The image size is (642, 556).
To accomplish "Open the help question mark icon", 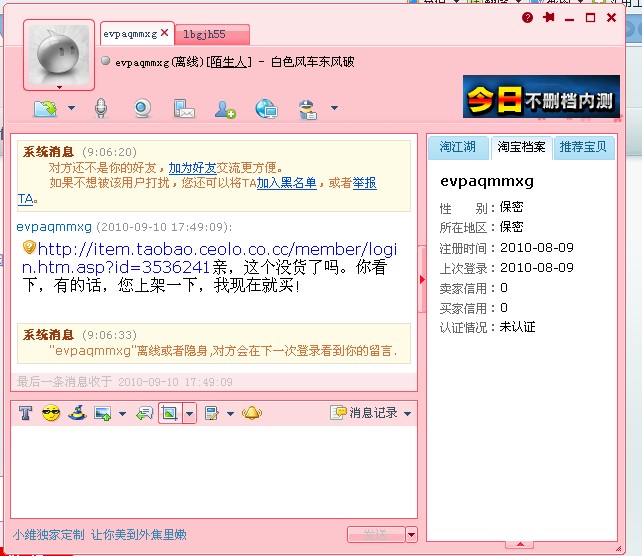I will click(x=527, y=17).
